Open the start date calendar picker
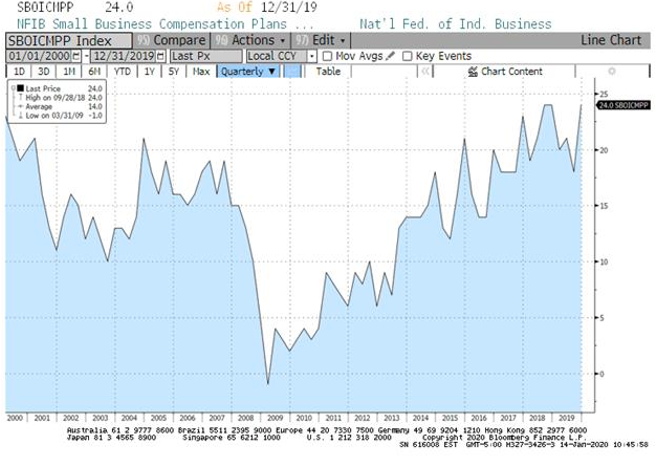 76,56
